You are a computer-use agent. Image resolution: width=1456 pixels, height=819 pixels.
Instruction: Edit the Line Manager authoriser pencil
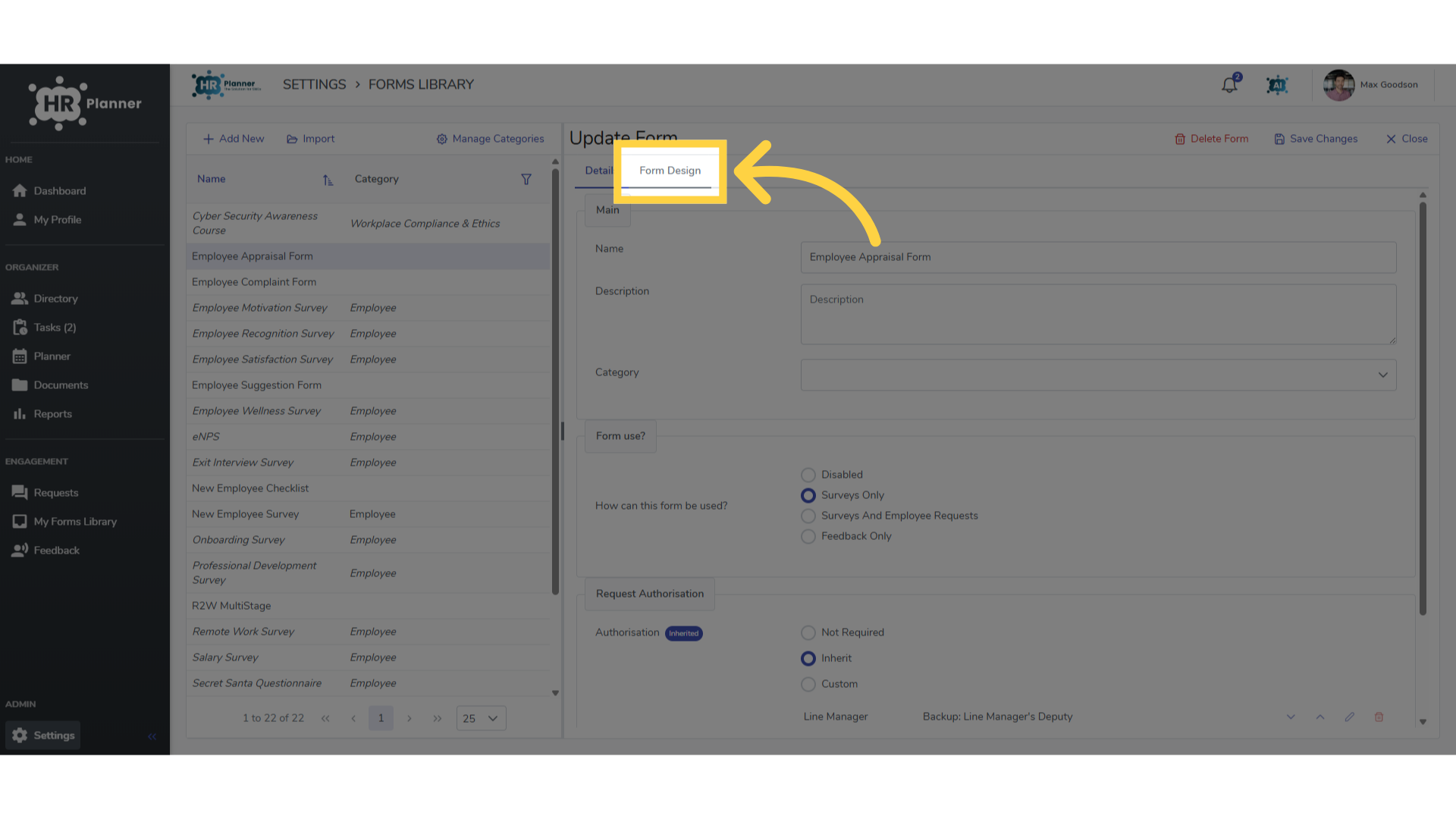point(1350,717)
